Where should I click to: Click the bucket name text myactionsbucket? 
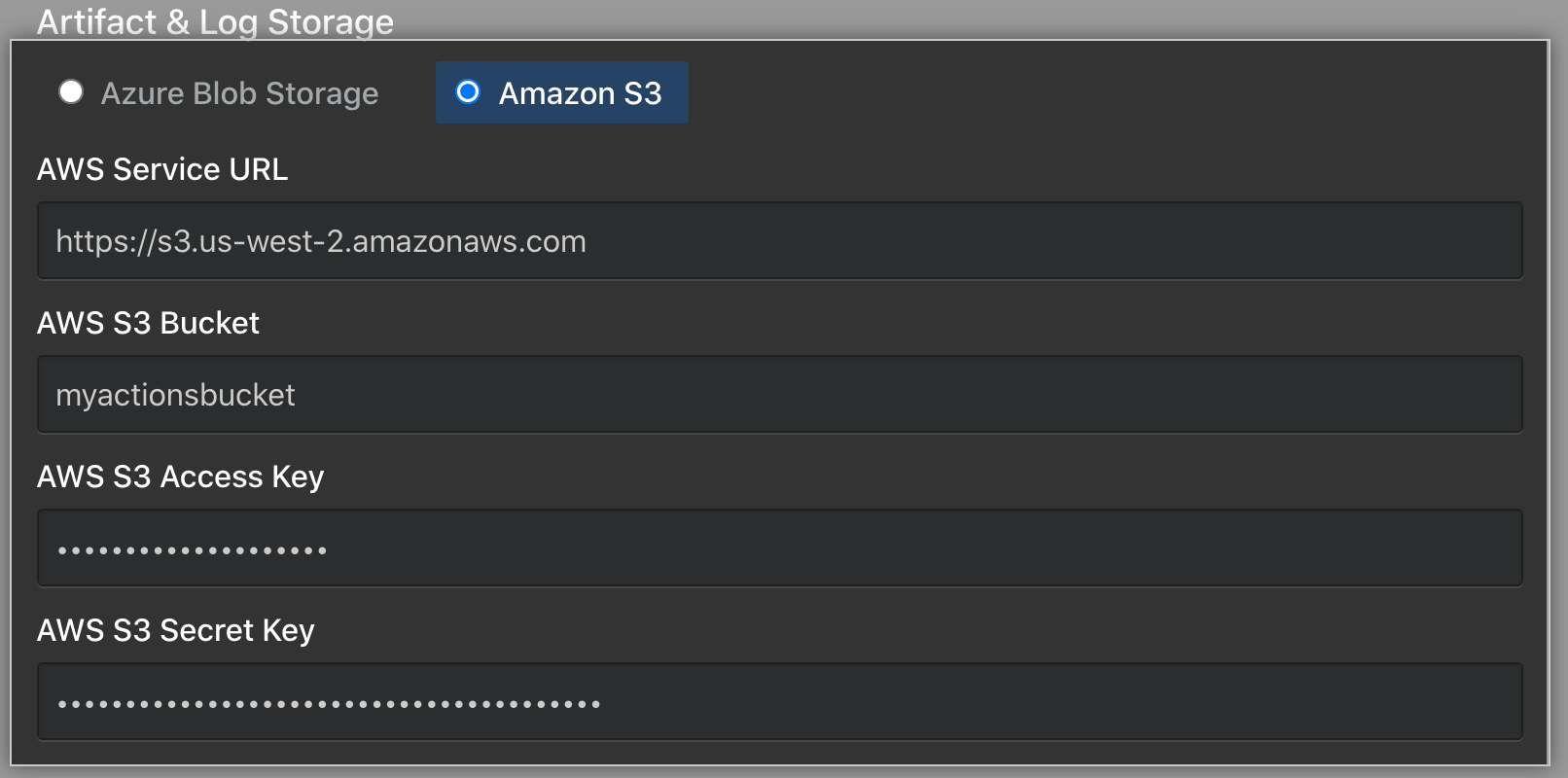click(x=175, y=395)
